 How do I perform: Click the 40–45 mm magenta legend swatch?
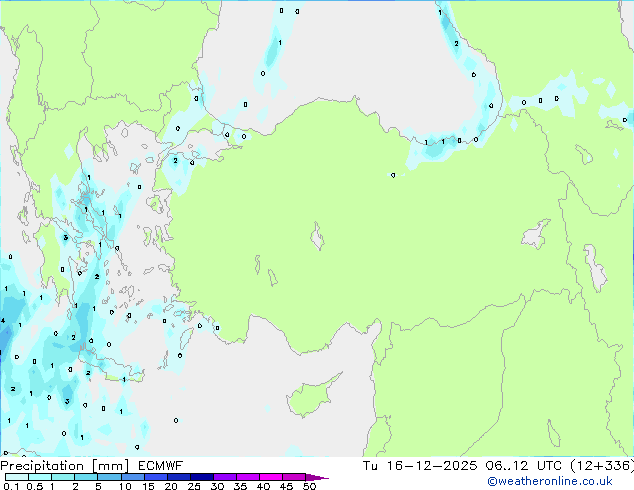[271, 477]
